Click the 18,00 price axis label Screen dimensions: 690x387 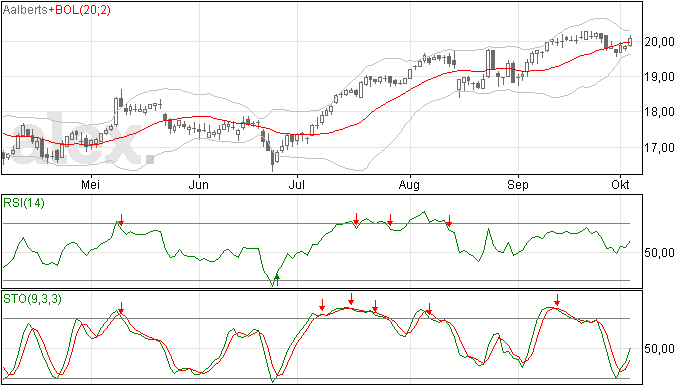[659, 112]
